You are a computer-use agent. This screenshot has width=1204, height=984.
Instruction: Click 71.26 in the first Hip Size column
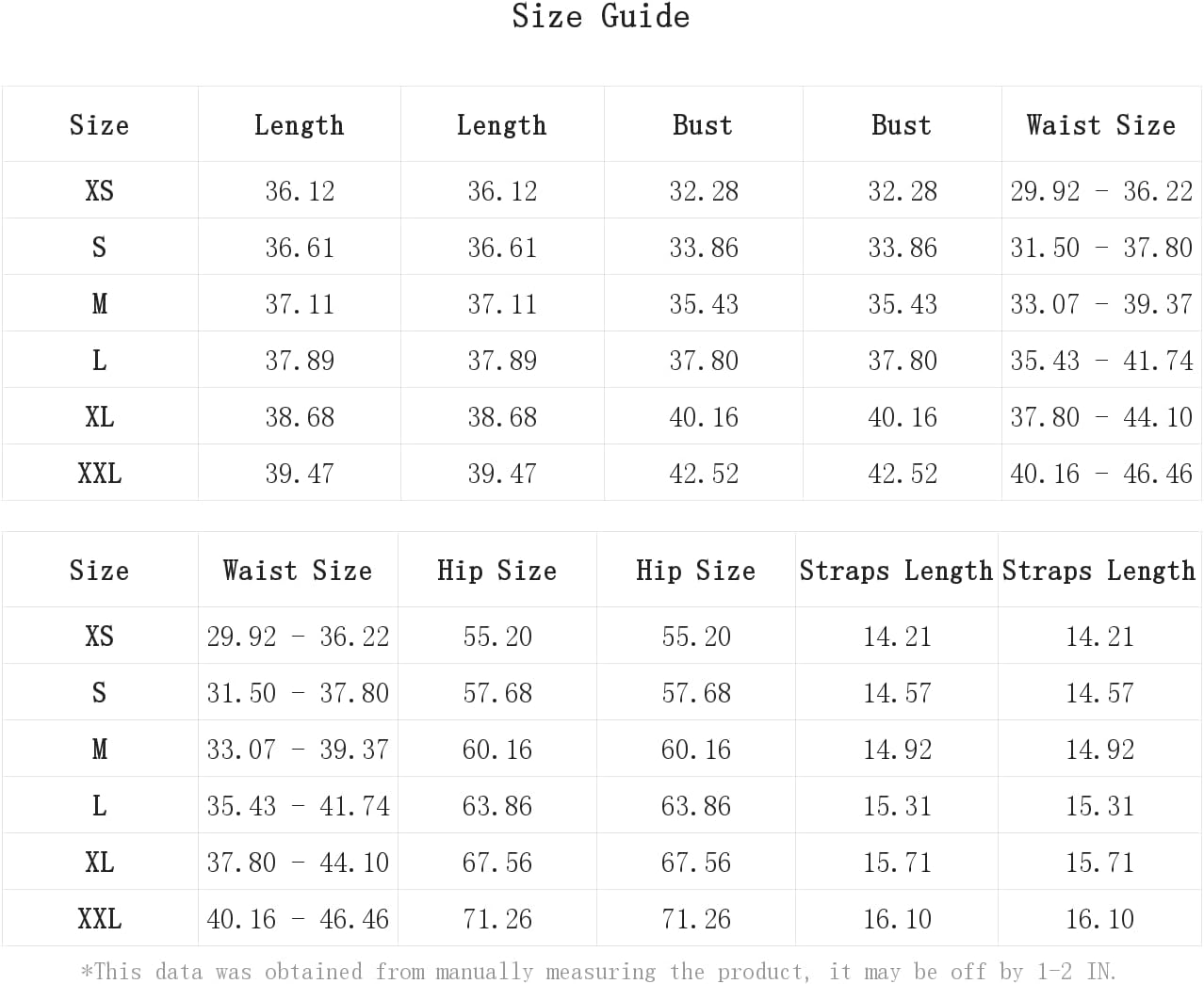coord(497,919)
